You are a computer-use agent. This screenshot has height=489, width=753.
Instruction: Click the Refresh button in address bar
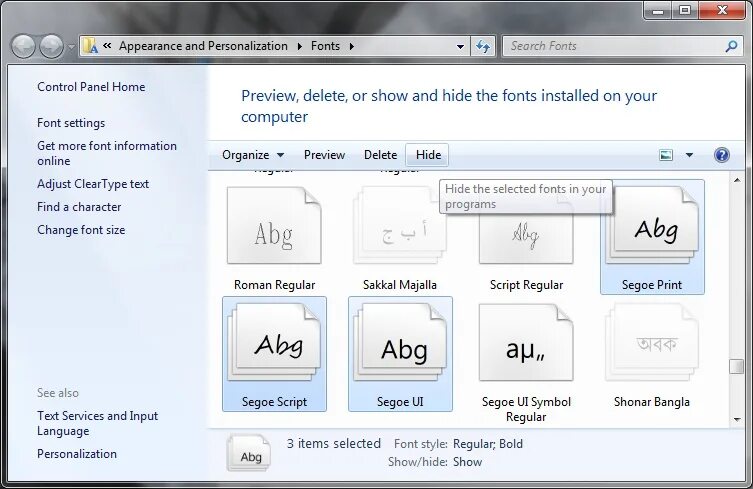point(483,47)
